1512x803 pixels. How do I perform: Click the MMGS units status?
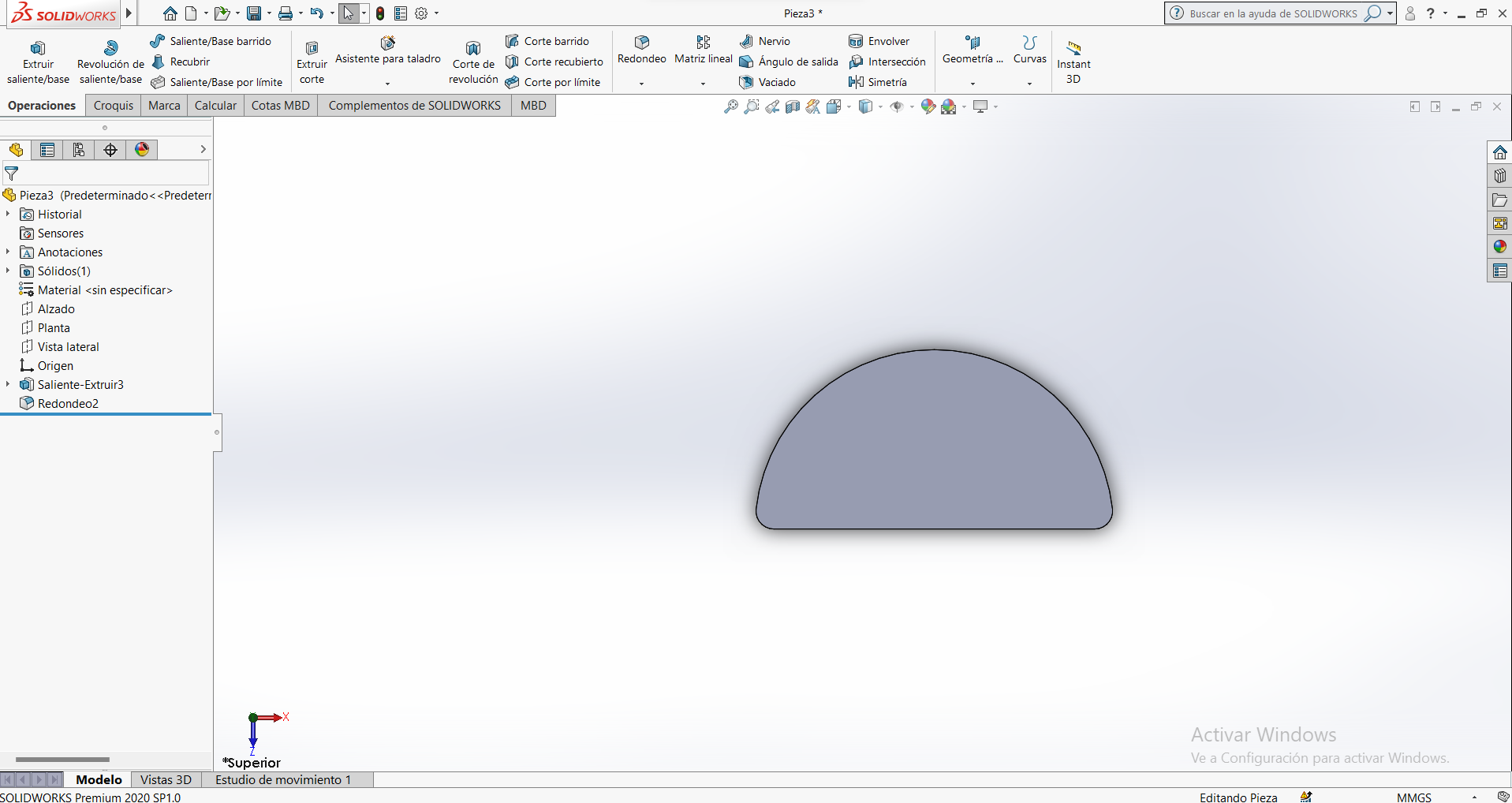click(x=1413, y=797)
